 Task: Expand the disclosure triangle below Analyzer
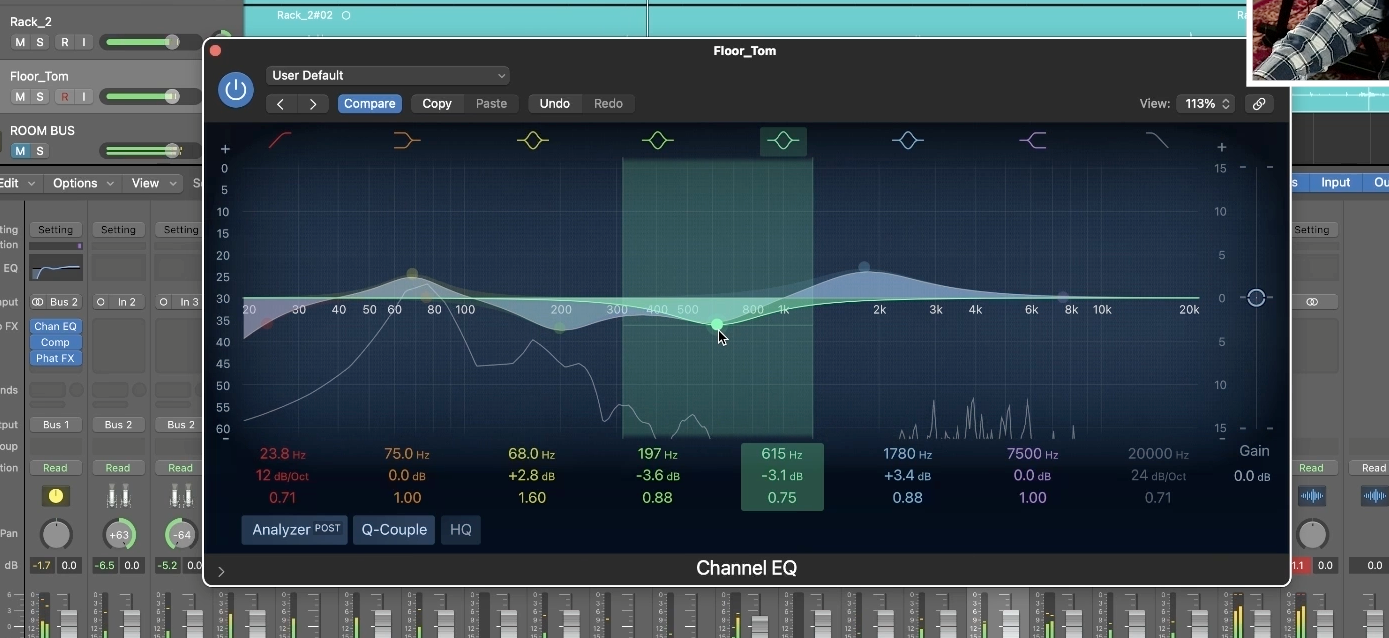pos(221,572)
